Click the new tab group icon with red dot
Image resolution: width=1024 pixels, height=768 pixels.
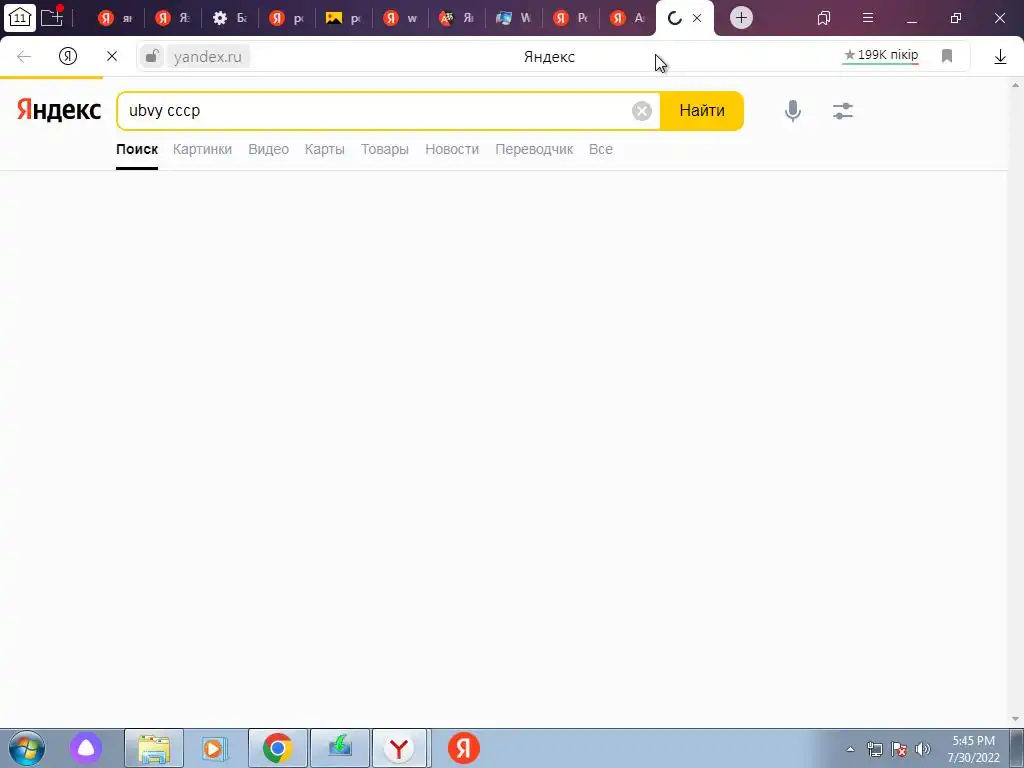[52, 17]
